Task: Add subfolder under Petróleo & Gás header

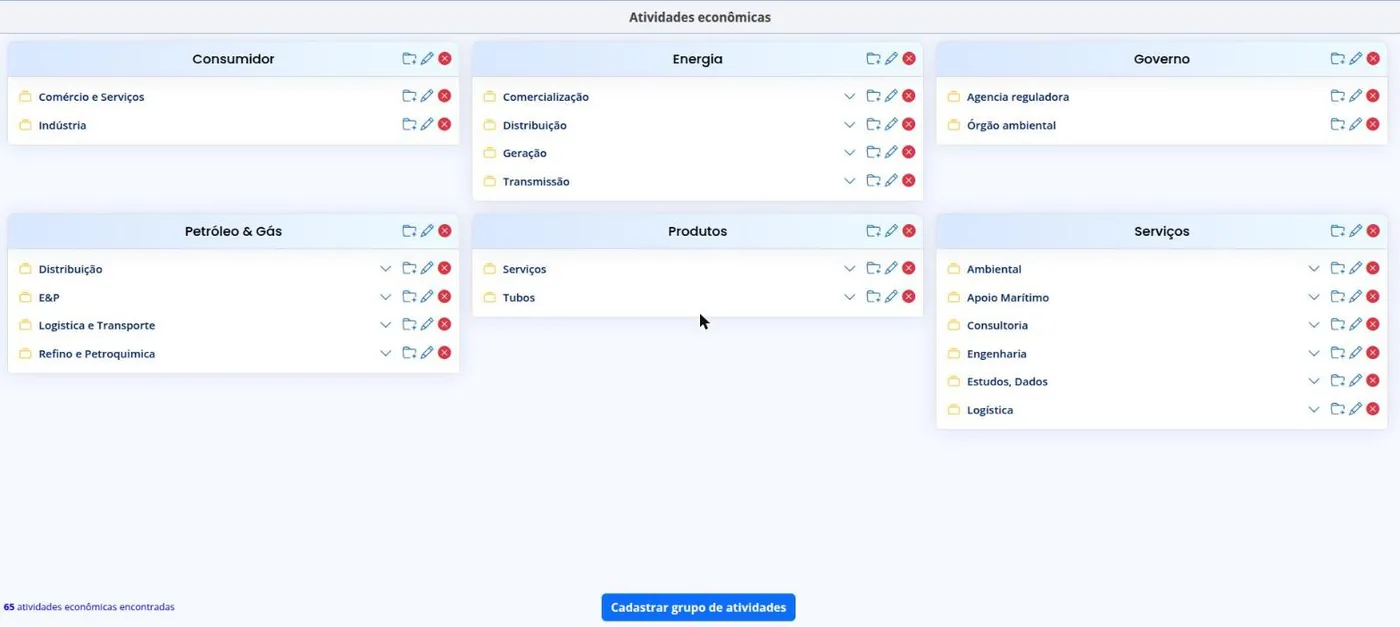Action: coord(409,231)
